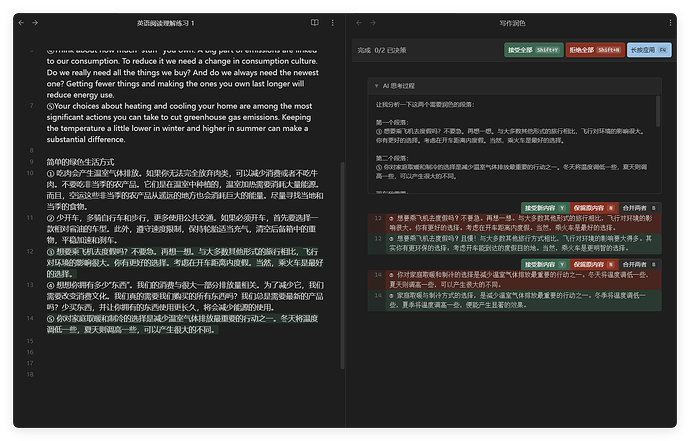Merge both (合并两者) for line 14
Screen dimensions: 690x441
coord(639,264)
